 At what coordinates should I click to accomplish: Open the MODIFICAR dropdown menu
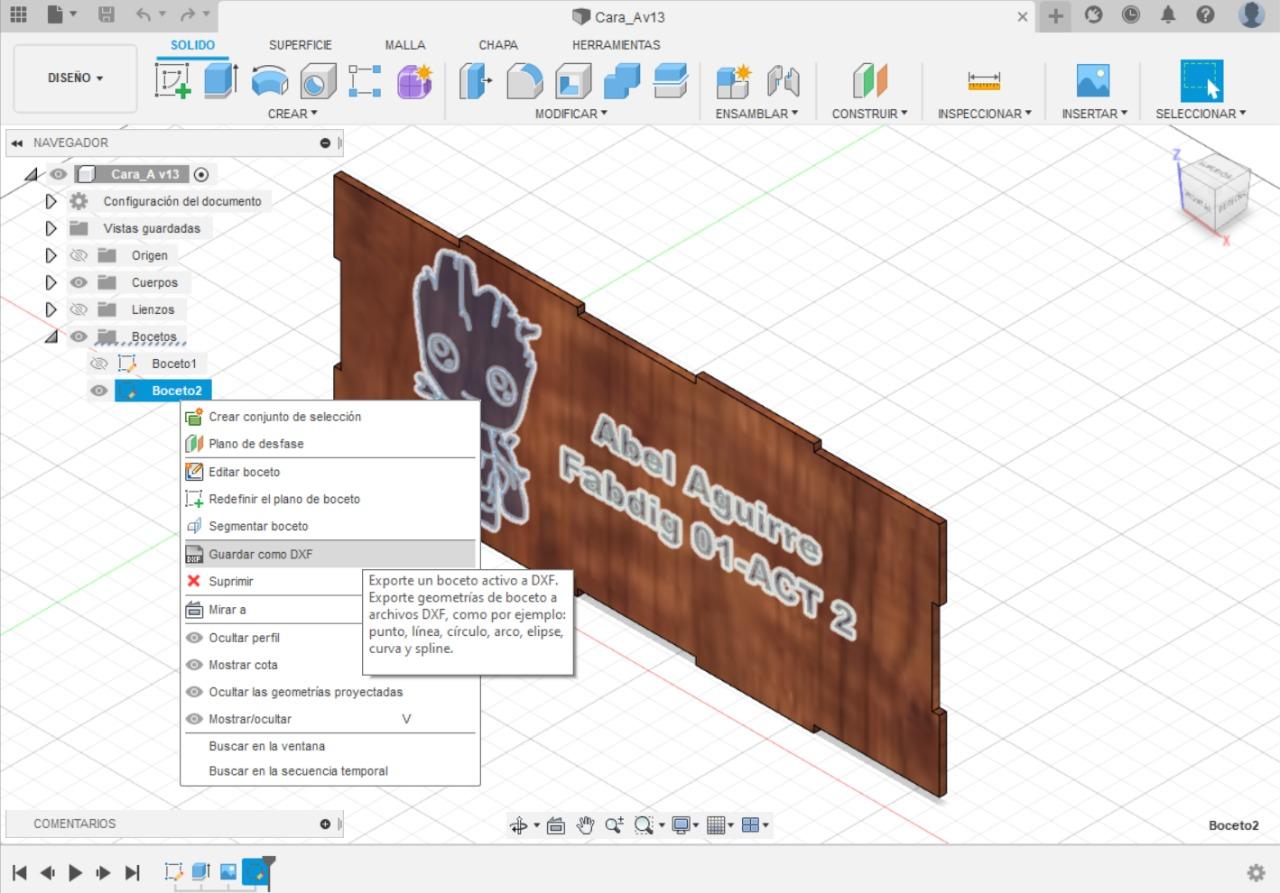coord(571,114)
